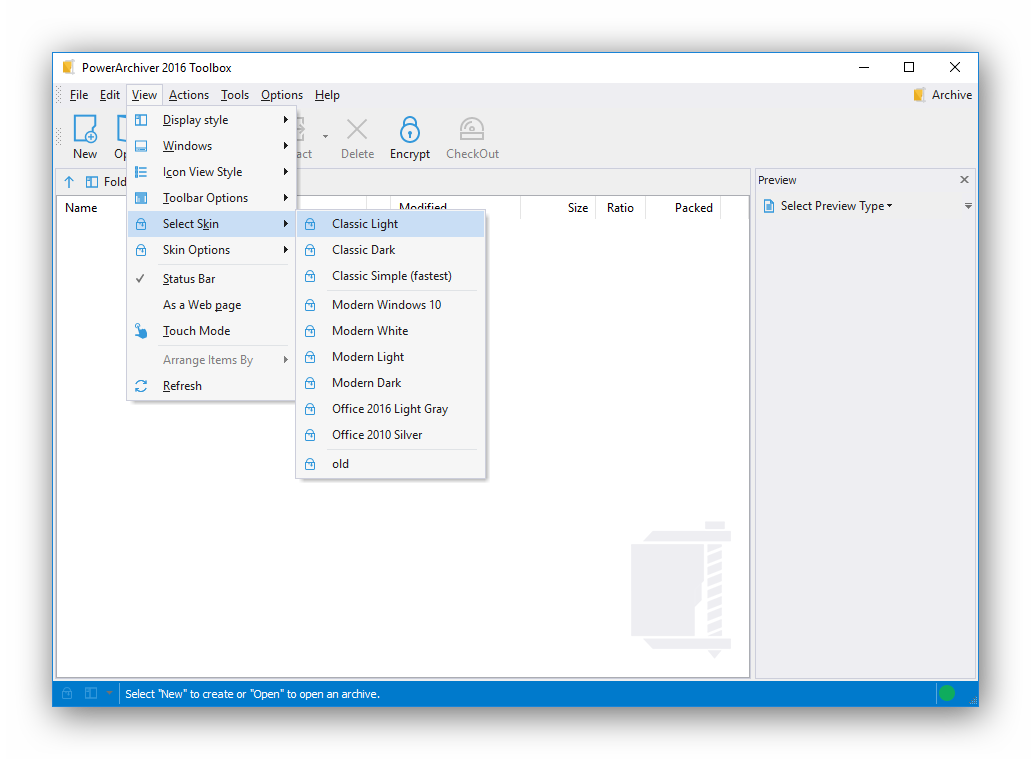The height and width of the screenshot is (759, 1031).
Task: Click the Toolbar Options icon
Action: coord(141,198)
